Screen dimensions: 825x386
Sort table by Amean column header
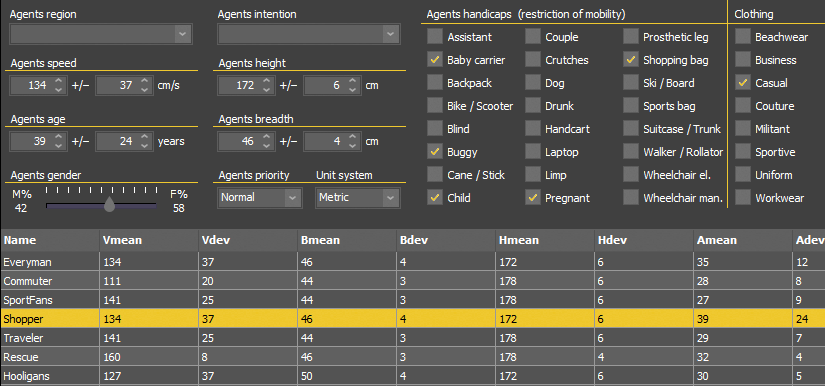click(743, 240)
